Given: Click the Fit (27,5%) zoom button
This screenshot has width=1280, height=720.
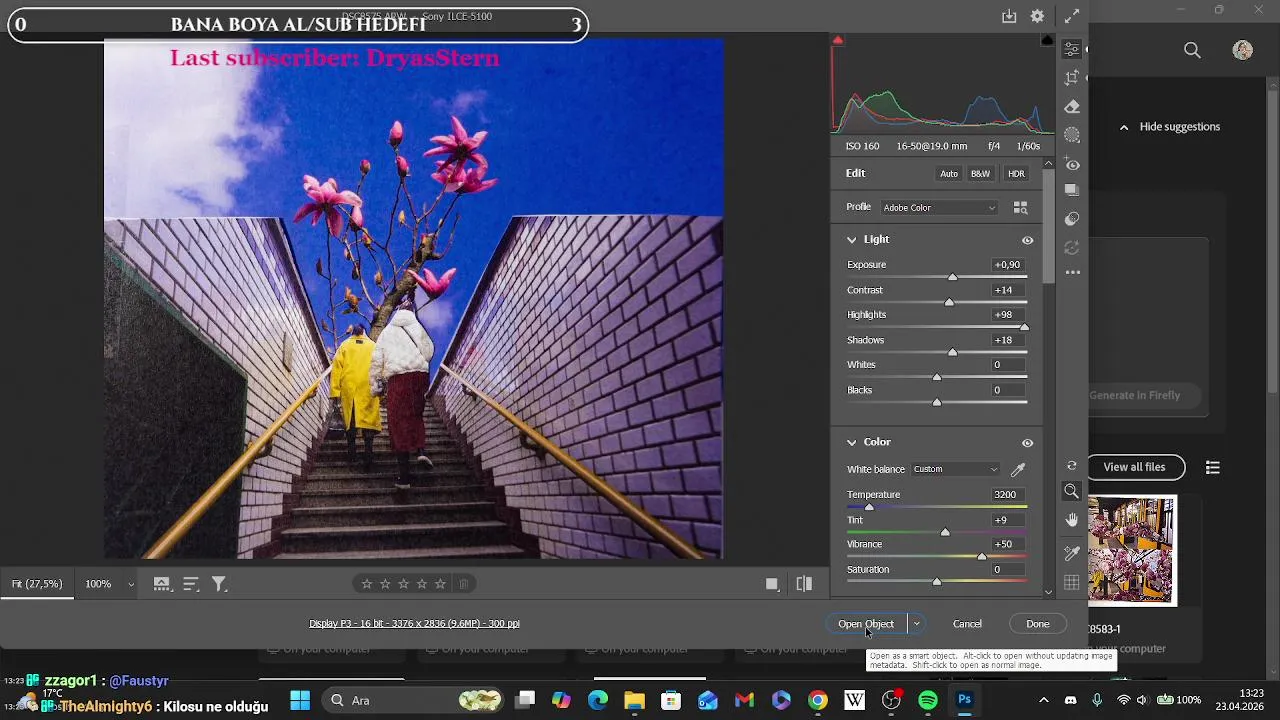Looking at the screenshot, I should click(x=37, y=584).
